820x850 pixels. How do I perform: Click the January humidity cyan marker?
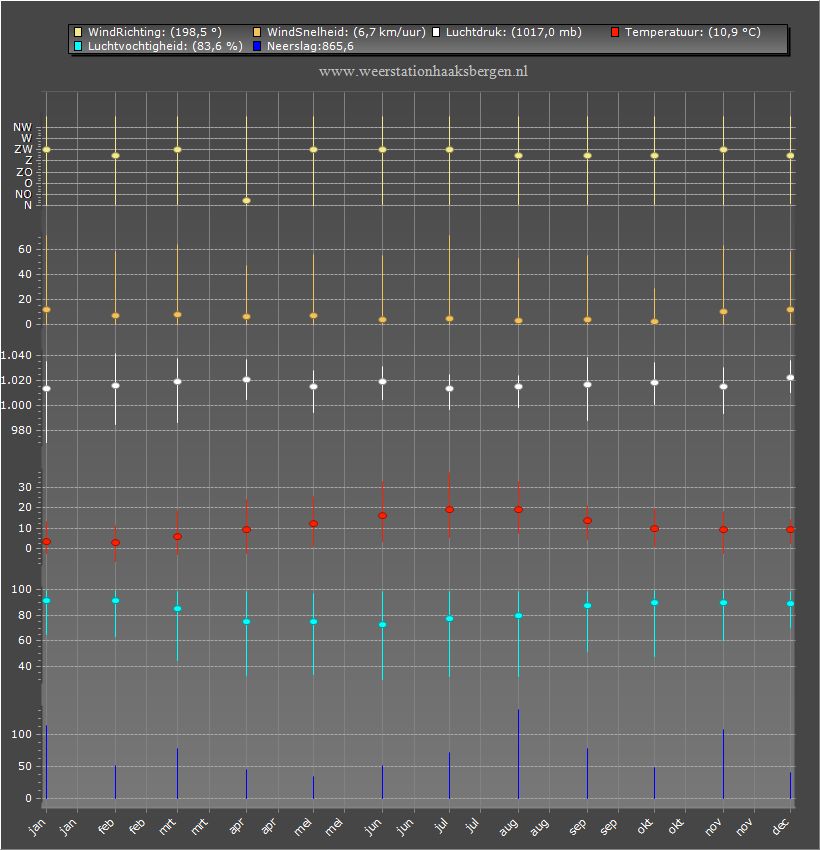point(47,601)
